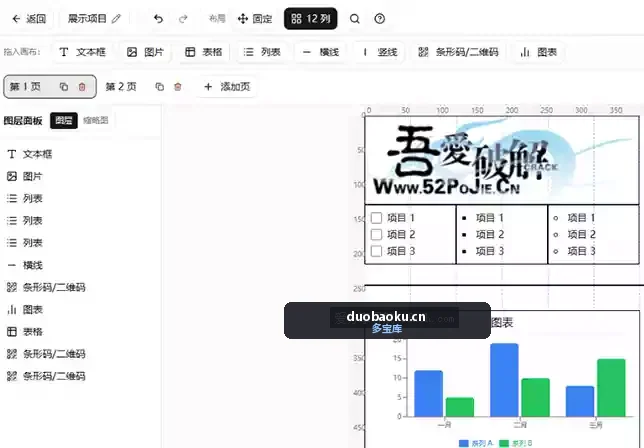This screenshot has height=448, width=644.
Task: Insert a 图表 from the toolbar
Action: pyautogui.click(x=538, y=52)
